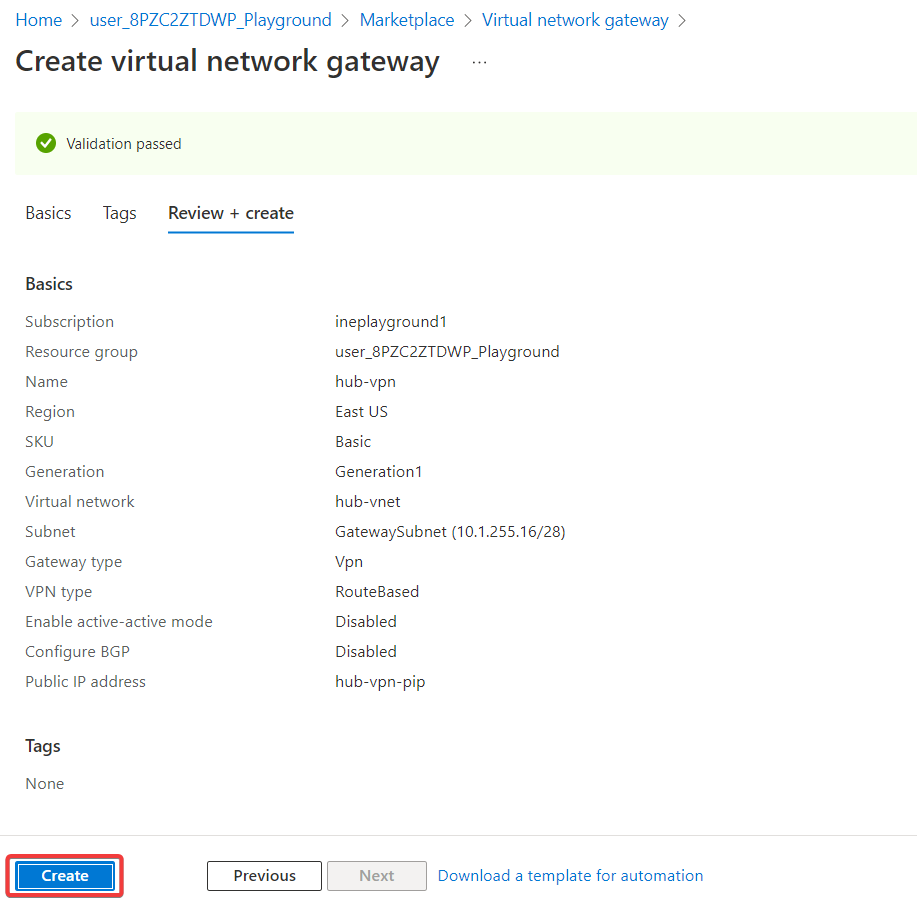Go to the Home breadcrumb
Screen dimensions: 917x908
point(38,20)
